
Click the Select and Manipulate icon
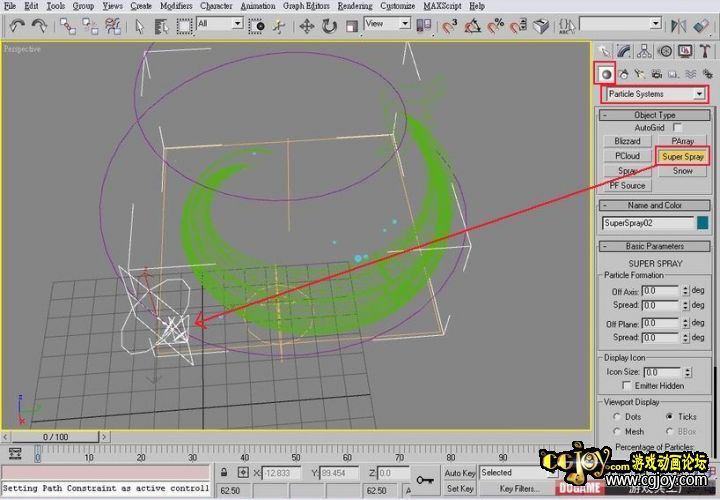pos(279,26)
